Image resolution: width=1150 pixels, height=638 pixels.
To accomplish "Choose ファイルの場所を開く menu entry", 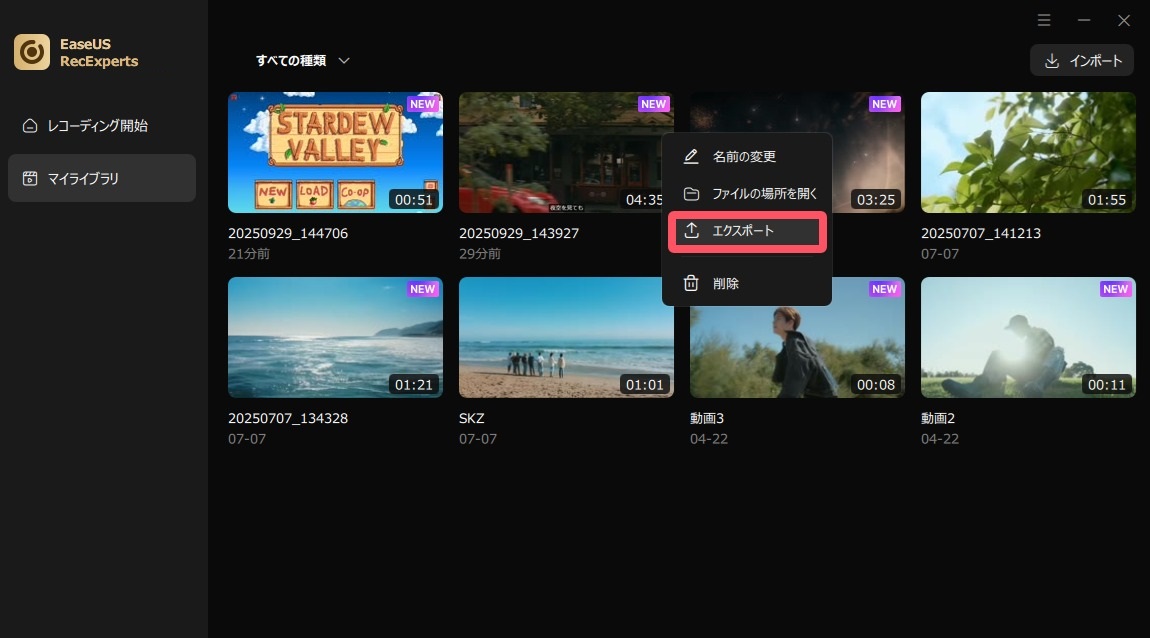I will tap(764, 194).
